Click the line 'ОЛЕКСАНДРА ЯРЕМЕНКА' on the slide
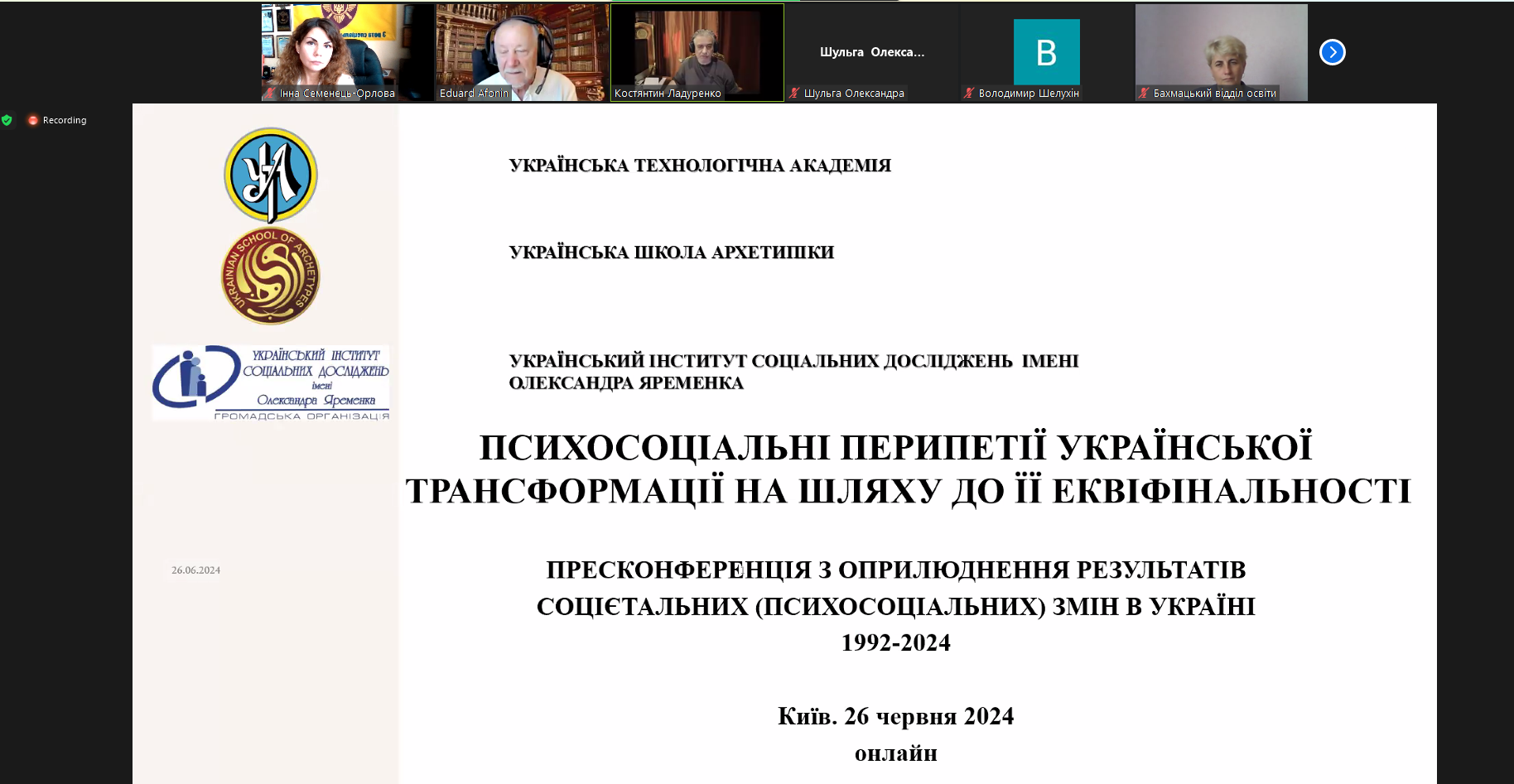The image size is (1514, 784). (x=626, y=383)
